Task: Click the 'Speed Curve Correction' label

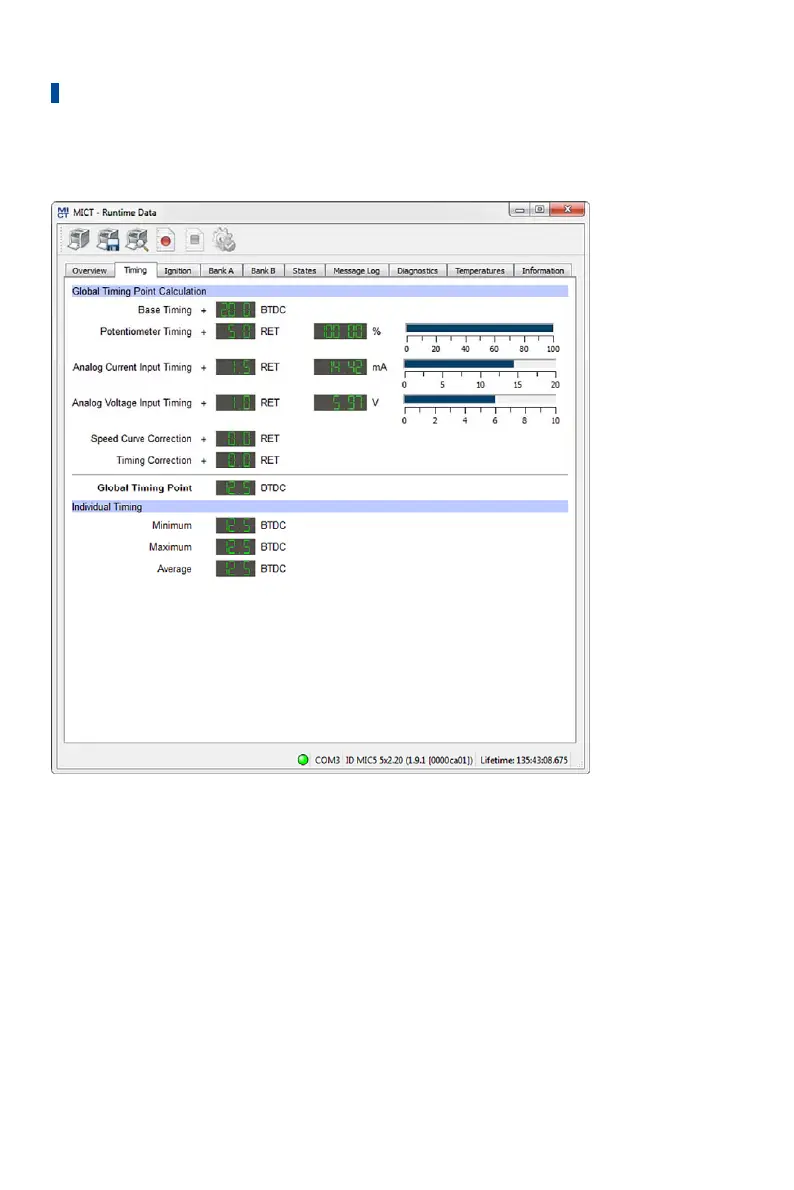Action: click(x=141, y=439)
